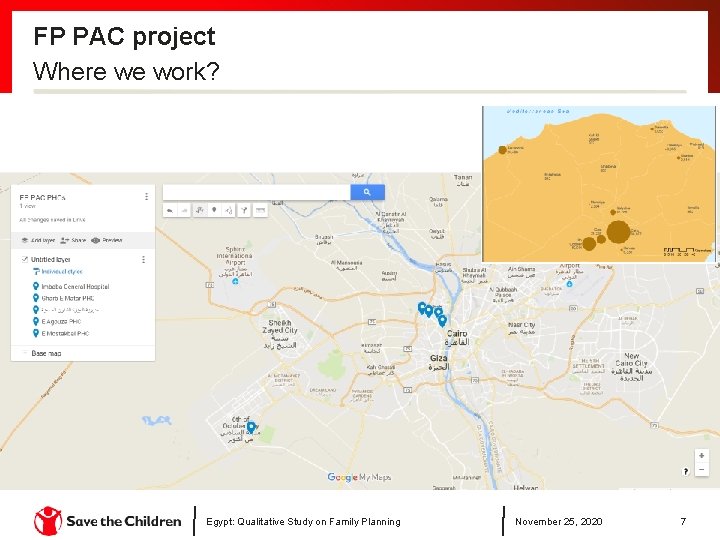
Task: Click the pin icon beside Imbaba General Hospital
Action: pos(36,286)
